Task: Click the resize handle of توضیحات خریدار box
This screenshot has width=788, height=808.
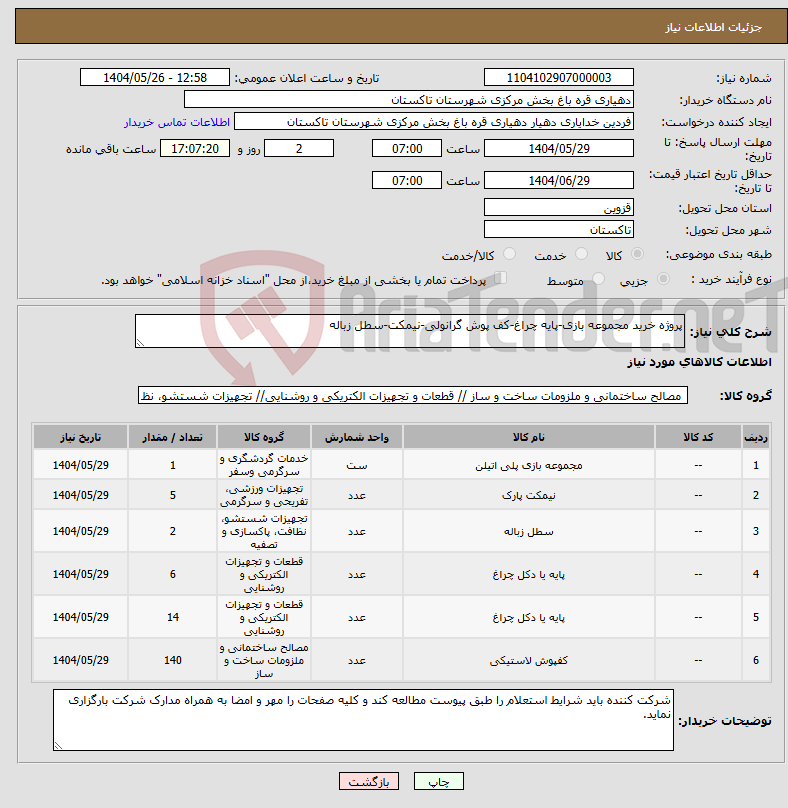Action: 58,745
